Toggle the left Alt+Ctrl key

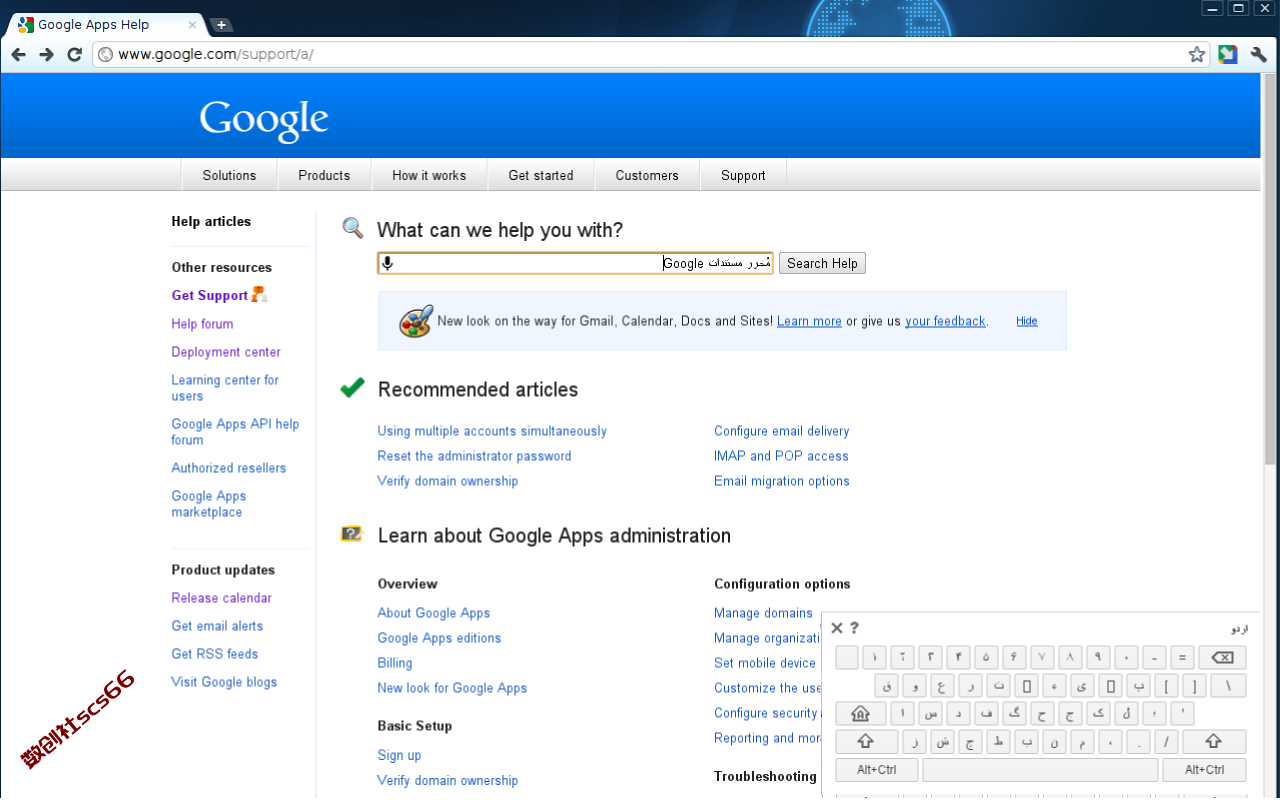[x=877, y=770]
